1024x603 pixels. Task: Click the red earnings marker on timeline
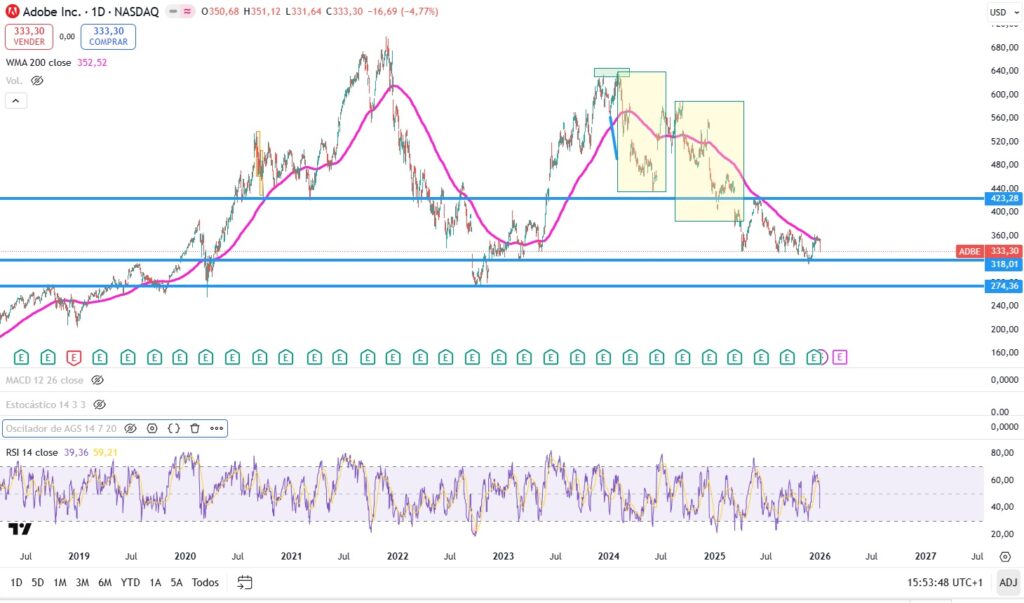point(73,357)
